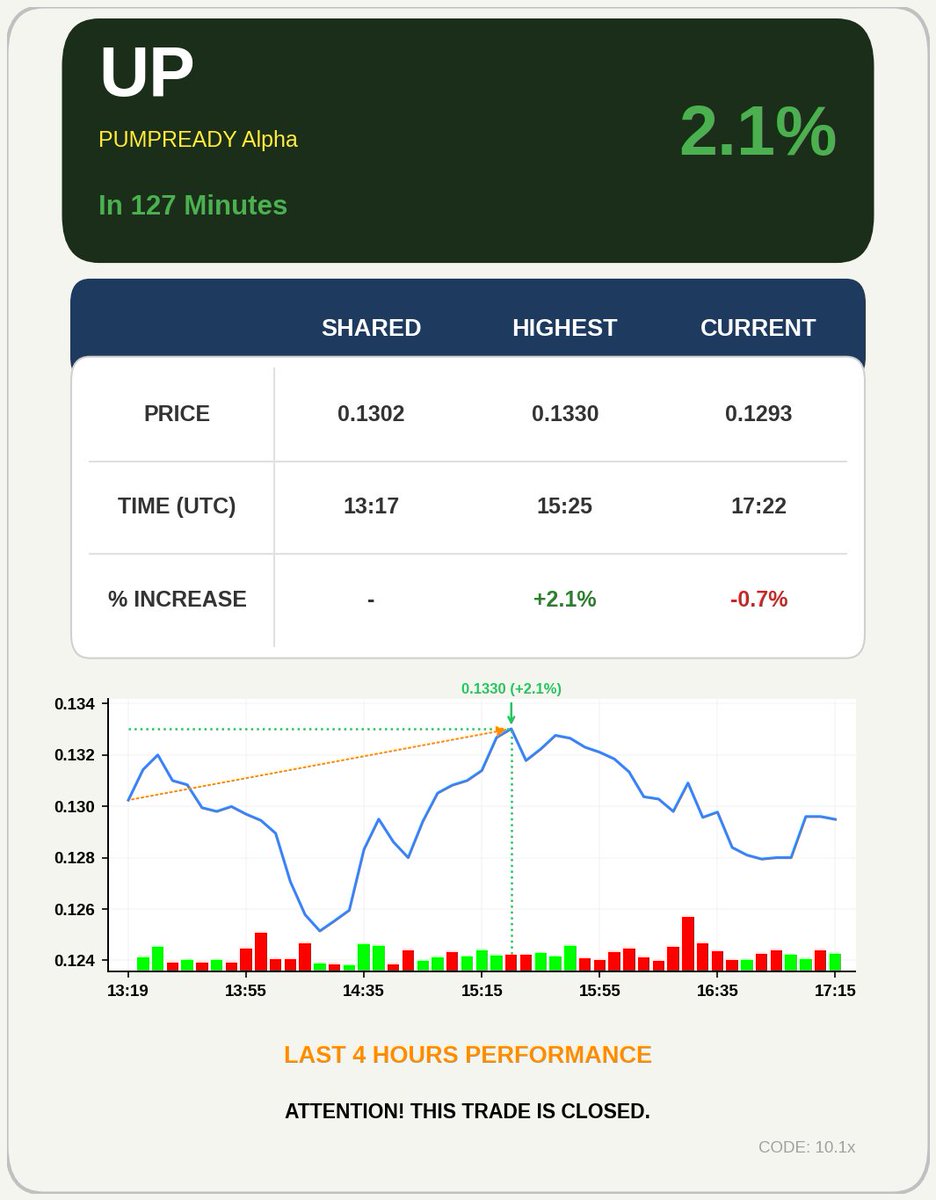Viewport: 936px width, 1200px height.
Task: Select the -0.7% increase cell
Action: pos(759,599)
